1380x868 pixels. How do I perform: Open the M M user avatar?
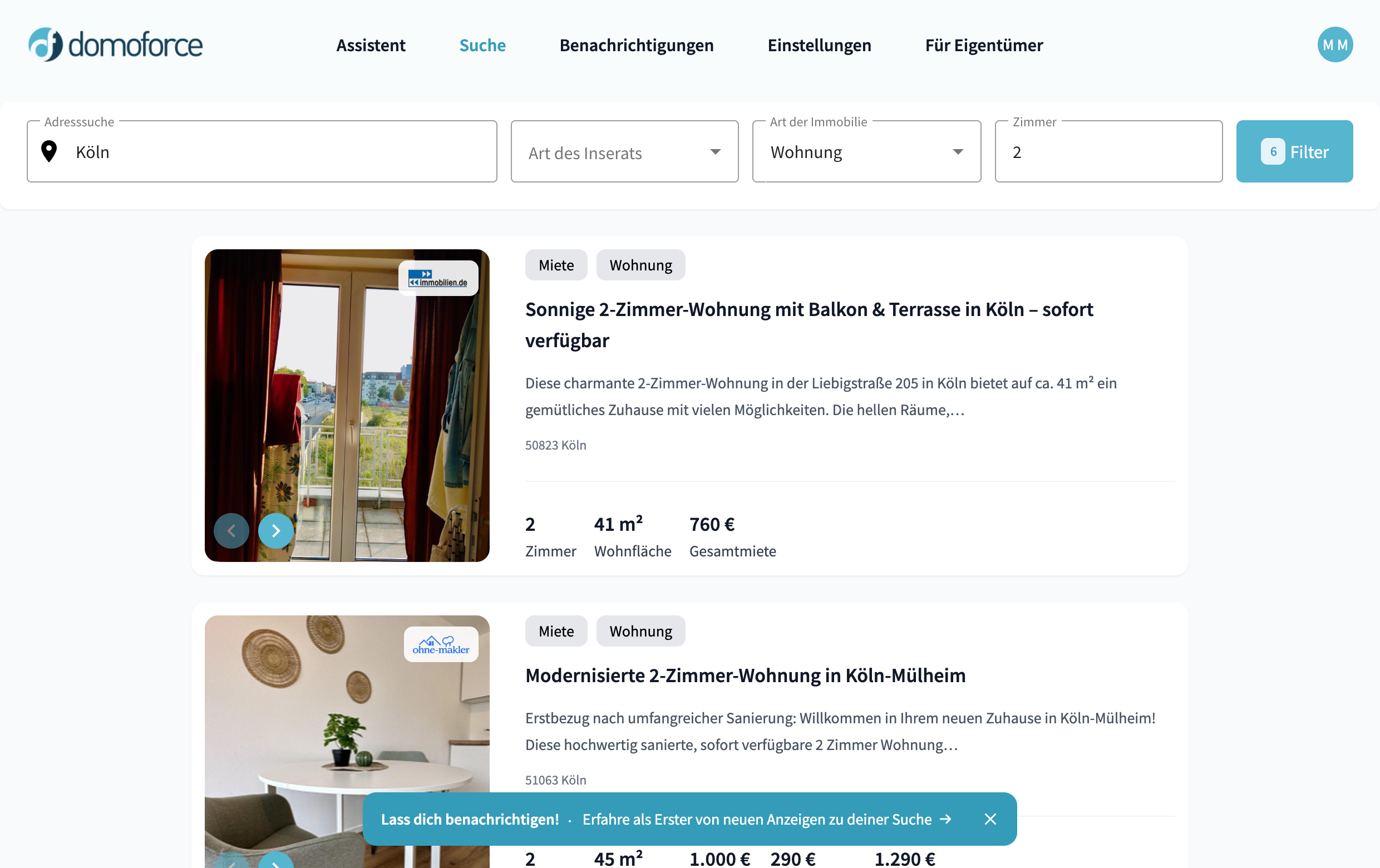click(1335, 45)
